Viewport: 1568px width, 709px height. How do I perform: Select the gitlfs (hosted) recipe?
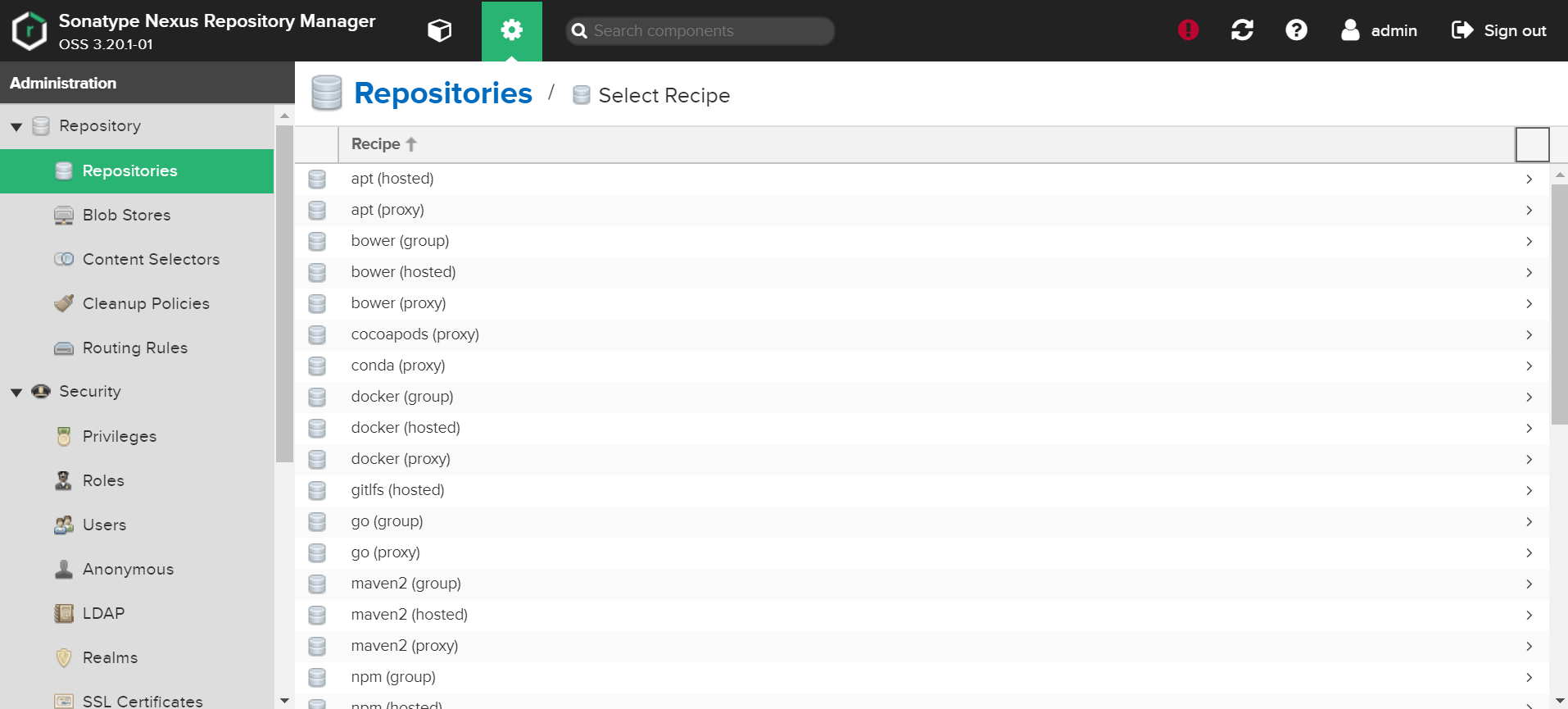point(922,490)
